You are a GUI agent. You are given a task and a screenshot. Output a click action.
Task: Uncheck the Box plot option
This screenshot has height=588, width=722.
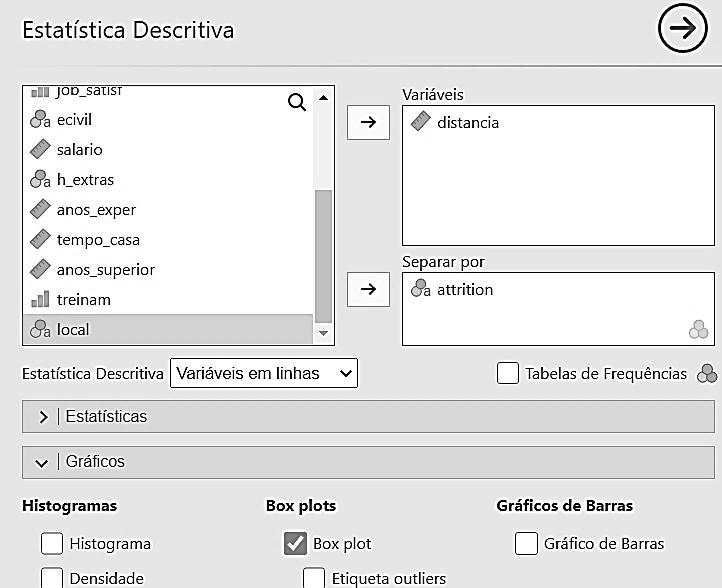(x=295, y=544)
